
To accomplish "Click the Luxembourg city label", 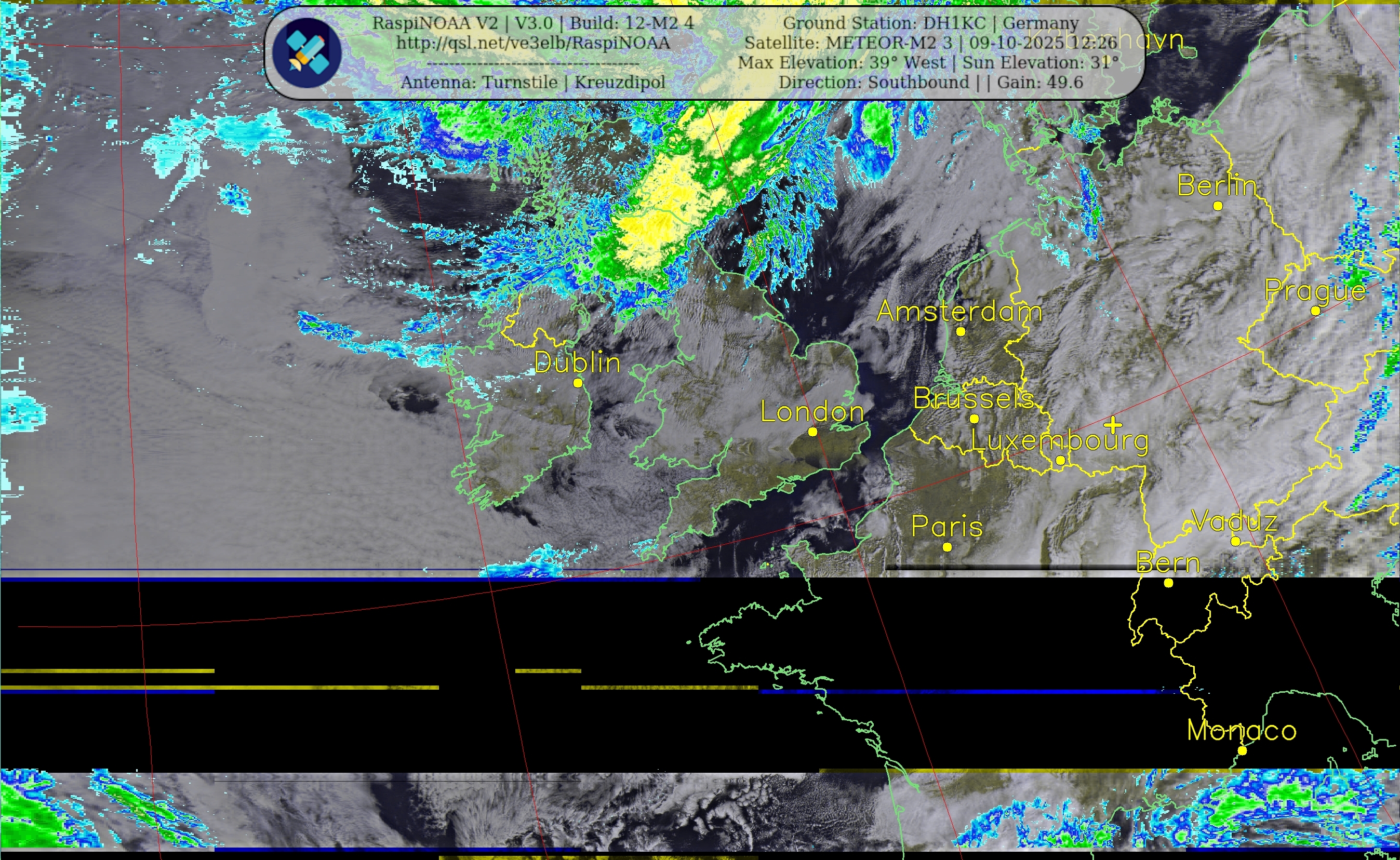I will (x=1059, y=441).
